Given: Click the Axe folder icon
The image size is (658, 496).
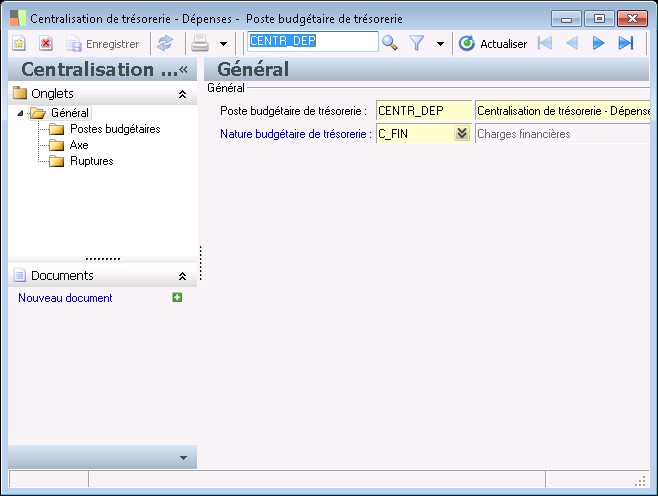Looking at the screenshot, I should [x=57, y=145].
